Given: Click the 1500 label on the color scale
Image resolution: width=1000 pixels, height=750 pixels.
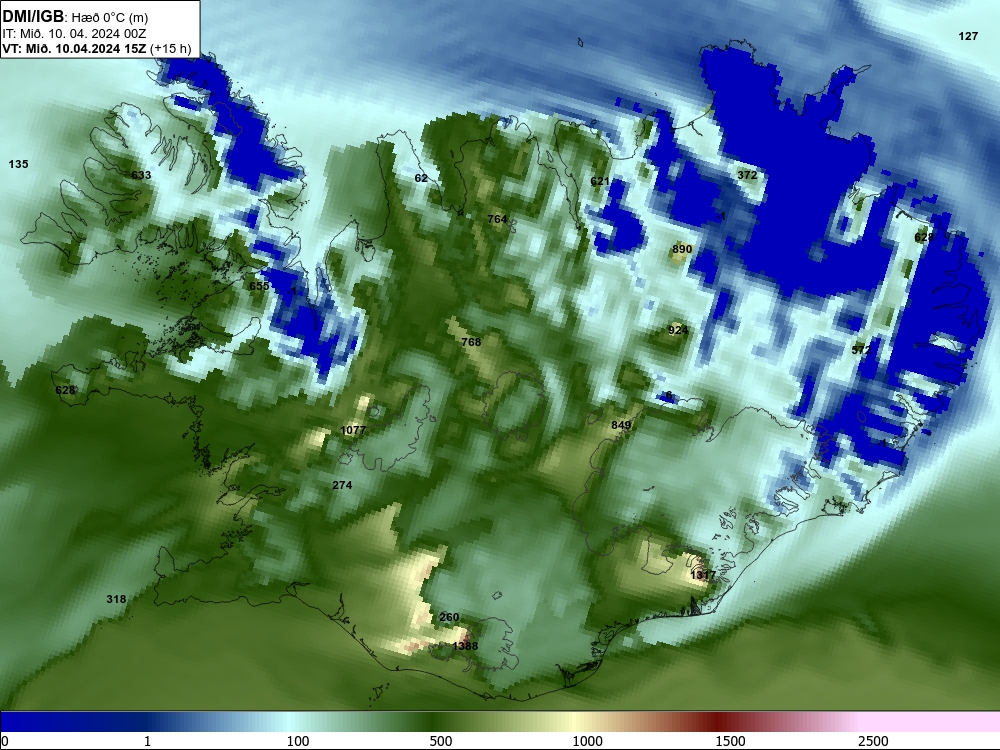Looking at the screenshot, I should 730,741.
